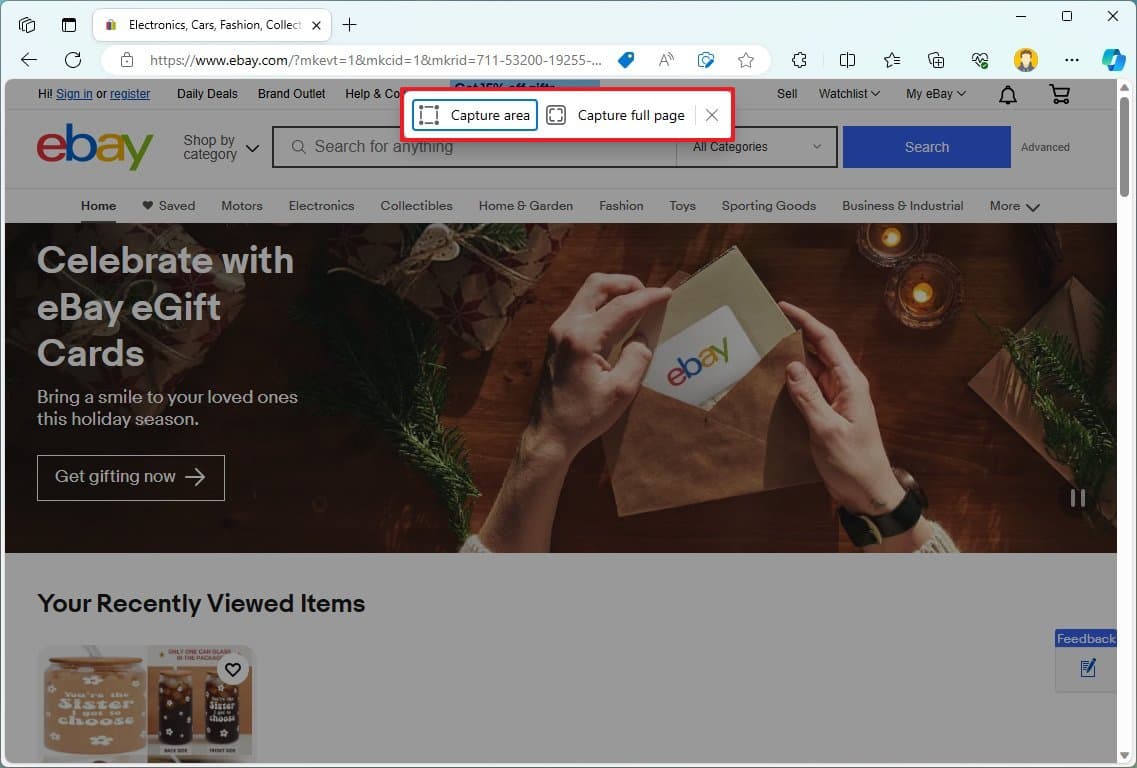1137x768 pixels.
Task: Click the web capture screenshot icon
Action: [706, 60]
